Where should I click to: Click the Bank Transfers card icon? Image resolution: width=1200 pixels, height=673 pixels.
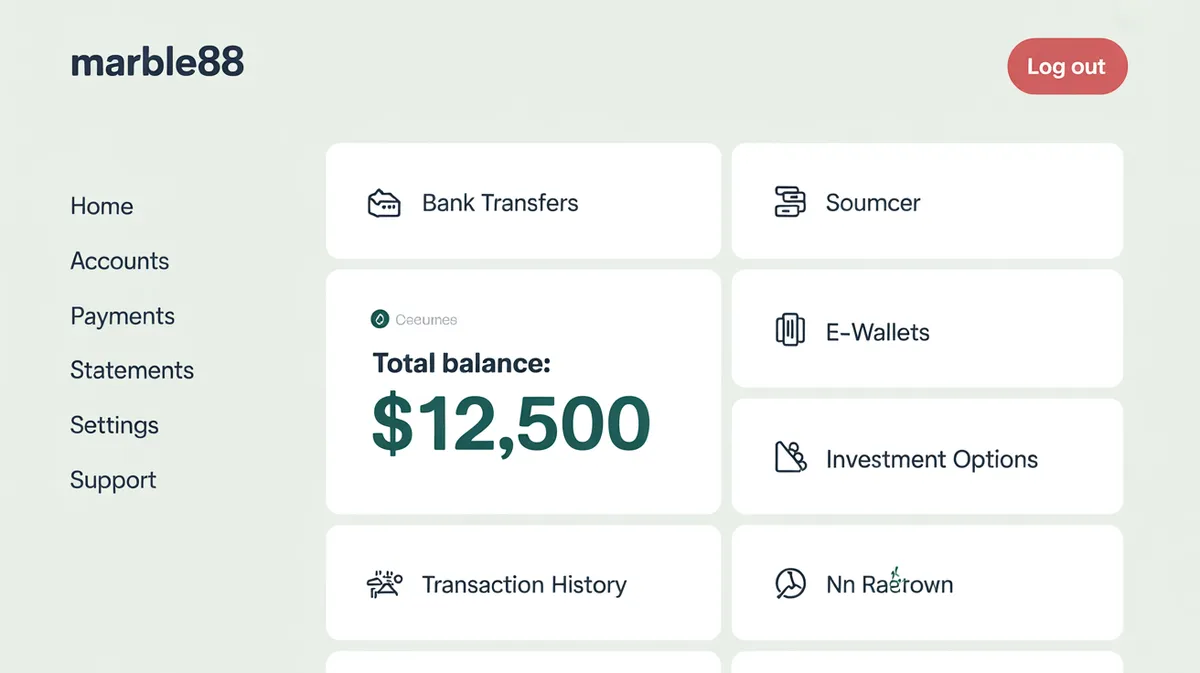384,204
